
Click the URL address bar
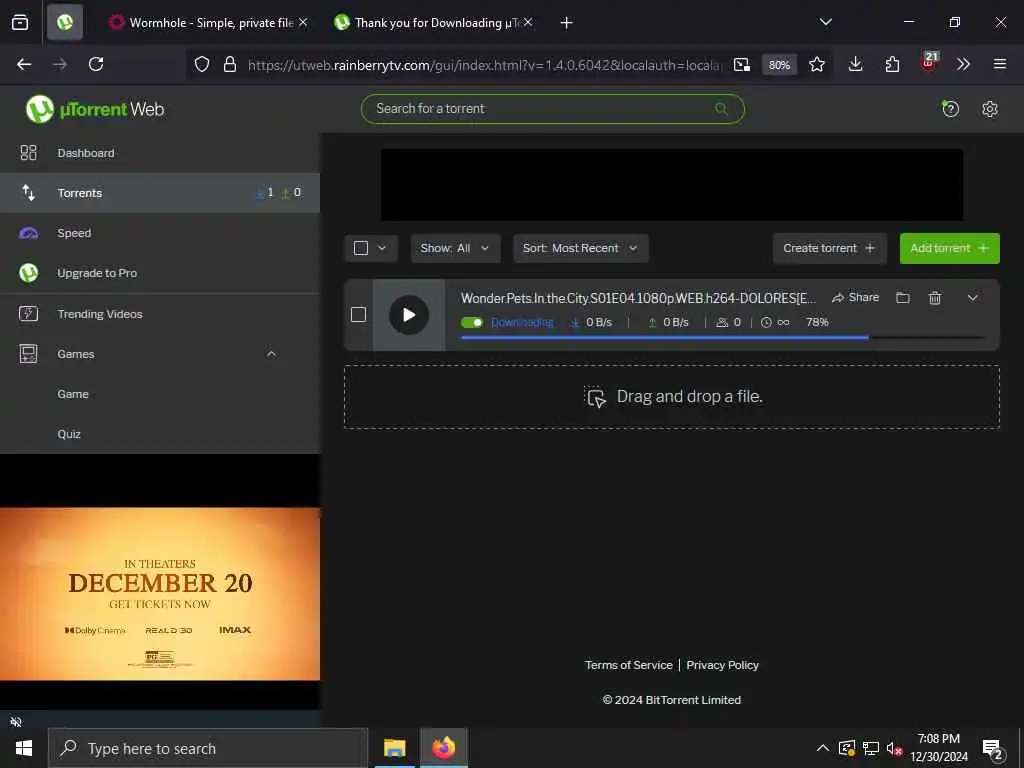[x=485, y=65]
